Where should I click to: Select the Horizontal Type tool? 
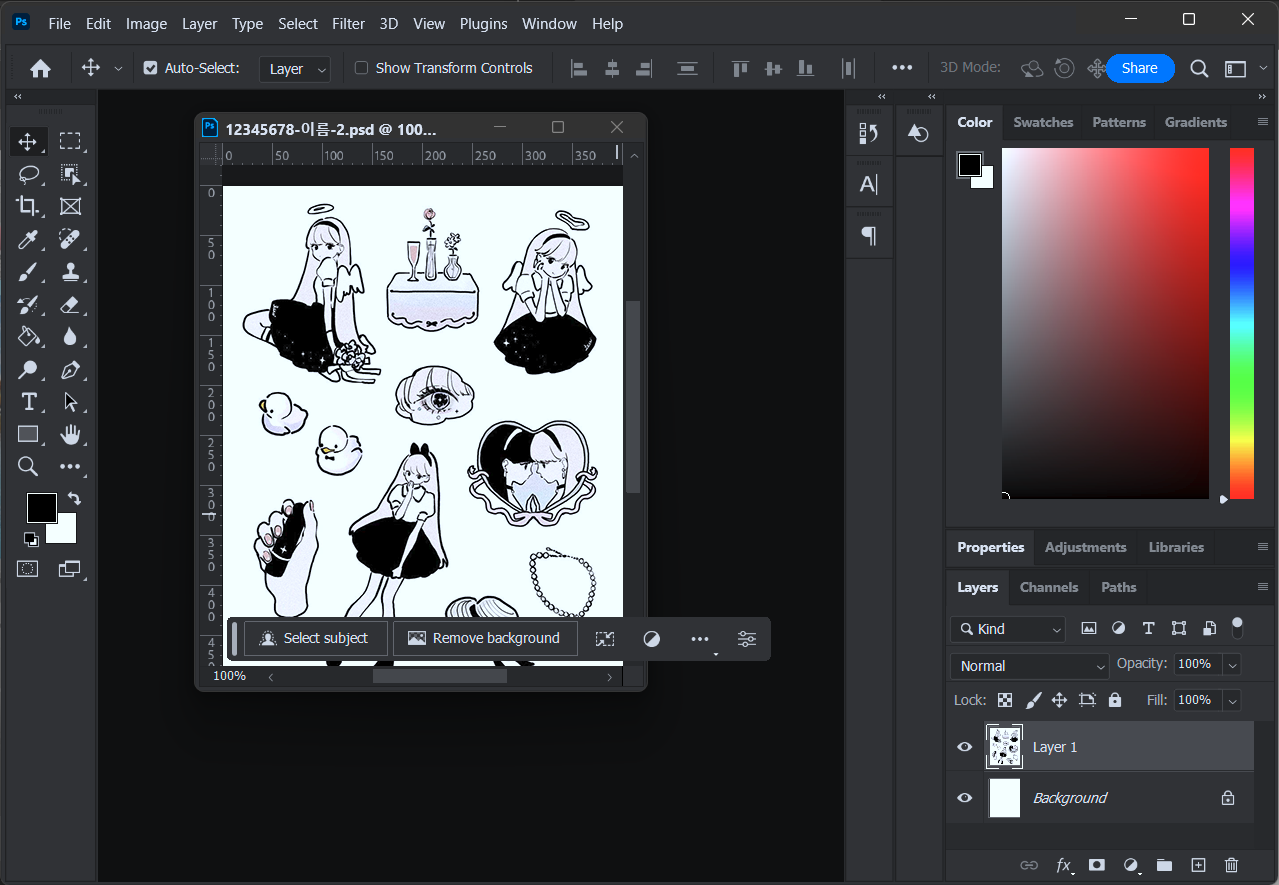(28, 402)
